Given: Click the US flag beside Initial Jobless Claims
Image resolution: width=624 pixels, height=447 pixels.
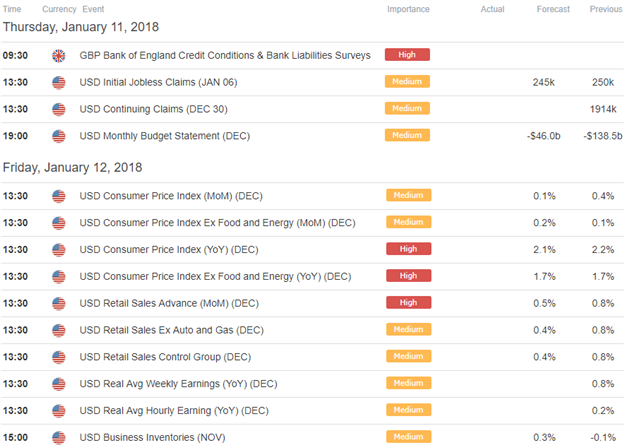Looking at the screenshot, I should click(59, 83).
